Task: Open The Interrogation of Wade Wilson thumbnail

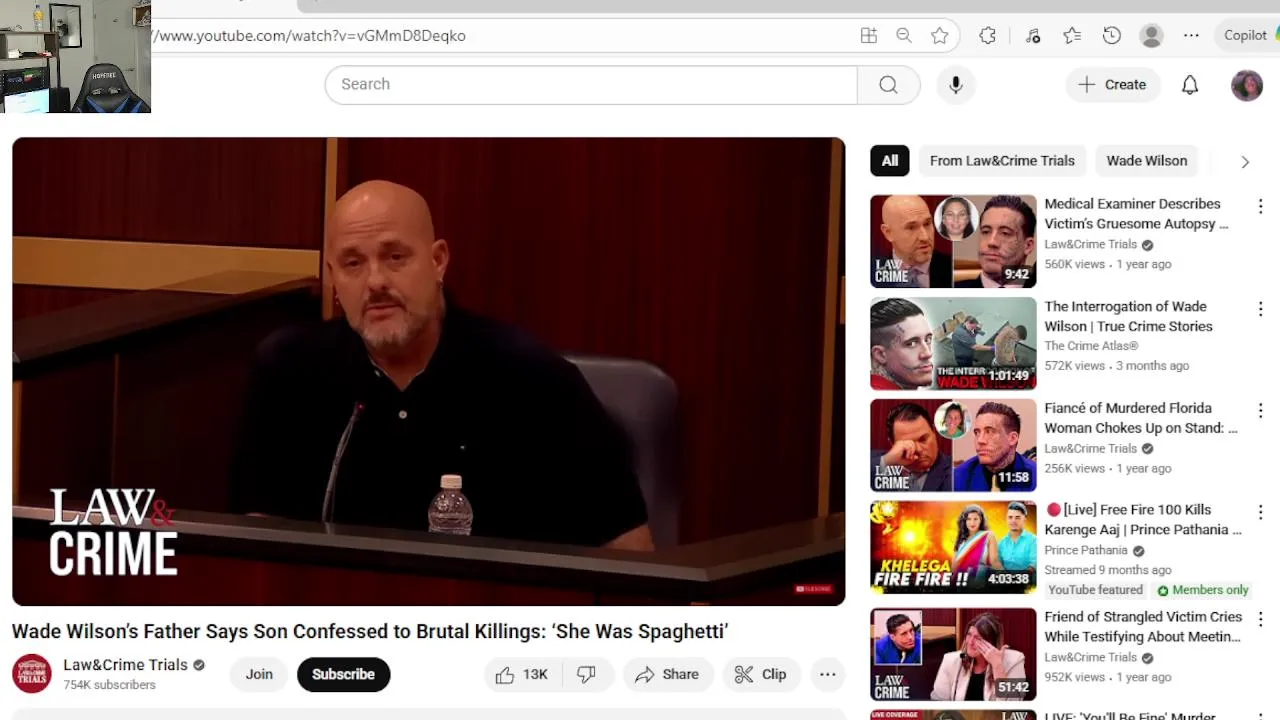Action: 953,343
